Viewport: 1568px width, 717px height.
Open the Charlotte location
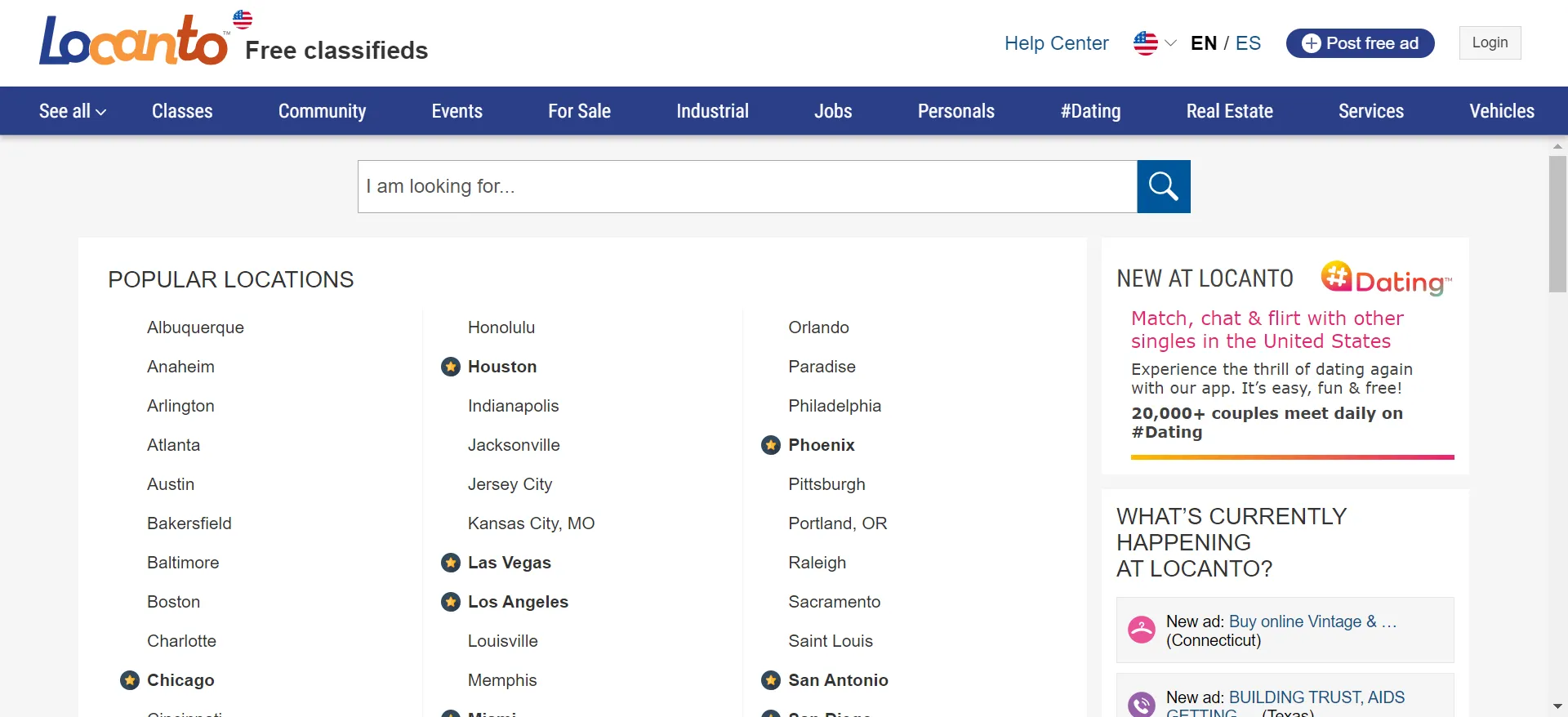(x=181, y=641)
